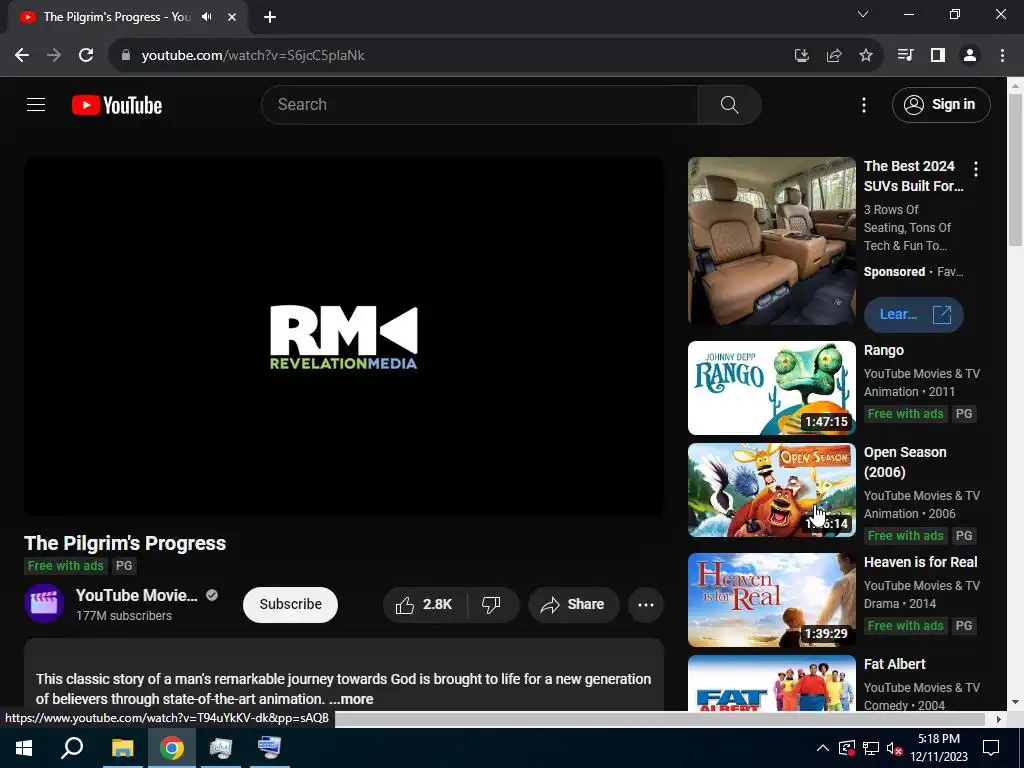Screen dimensions: 1024x768
Task: Open File Explorer from taskbar
Action: point(122,748)
